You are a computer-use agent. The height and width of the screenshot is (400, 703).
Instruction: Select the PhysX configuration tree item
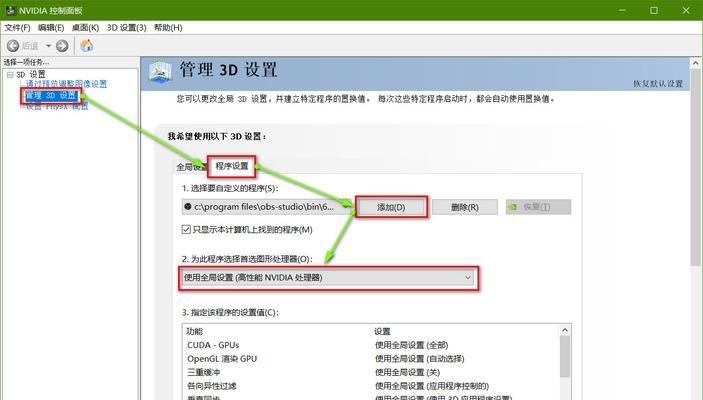[x=57, y=107]
